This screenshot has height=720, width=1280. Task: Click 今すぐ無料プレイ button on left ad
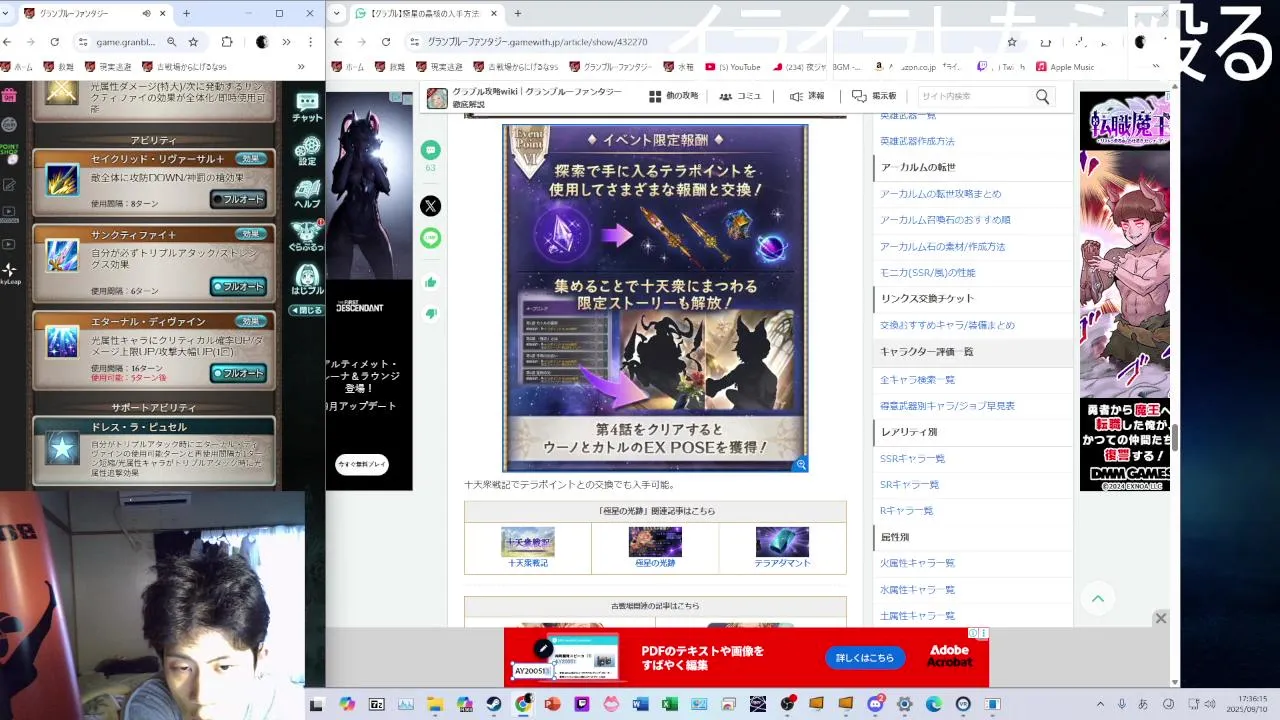[361, 465]
